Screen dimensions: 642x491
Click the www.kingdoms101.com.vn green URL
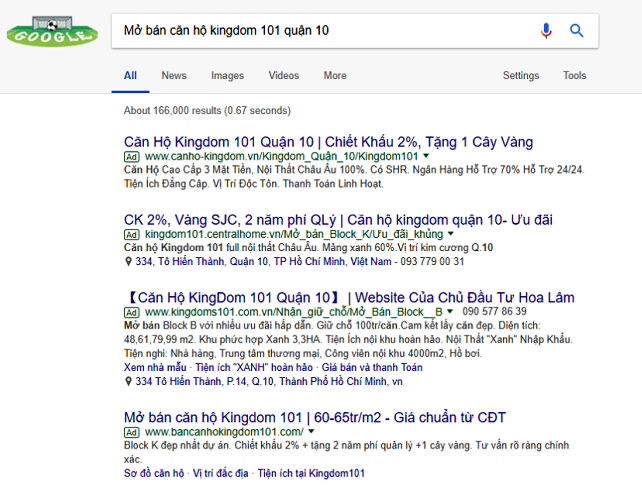[x=294, y=312]
